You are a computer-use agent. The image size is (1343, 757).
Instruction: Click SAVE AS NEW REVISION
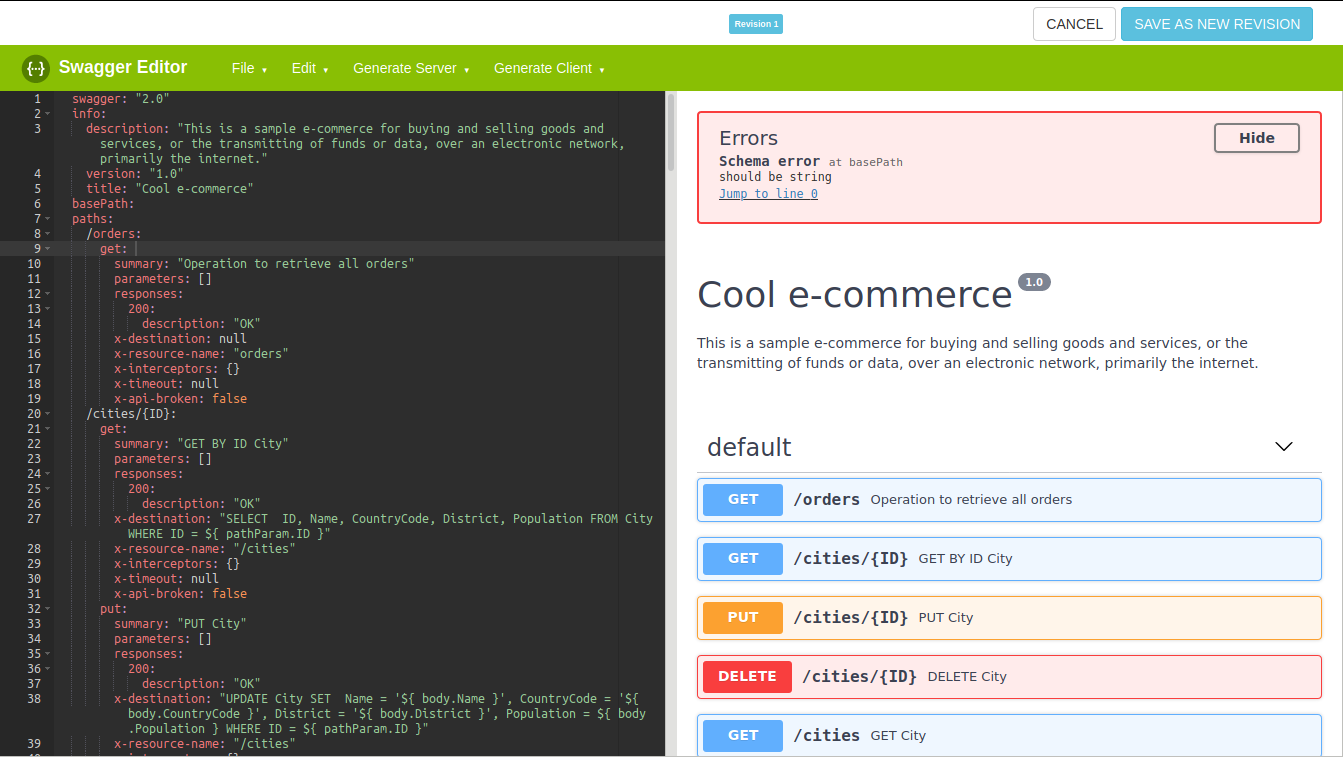pyautogui.click(x=1216, y=23)
